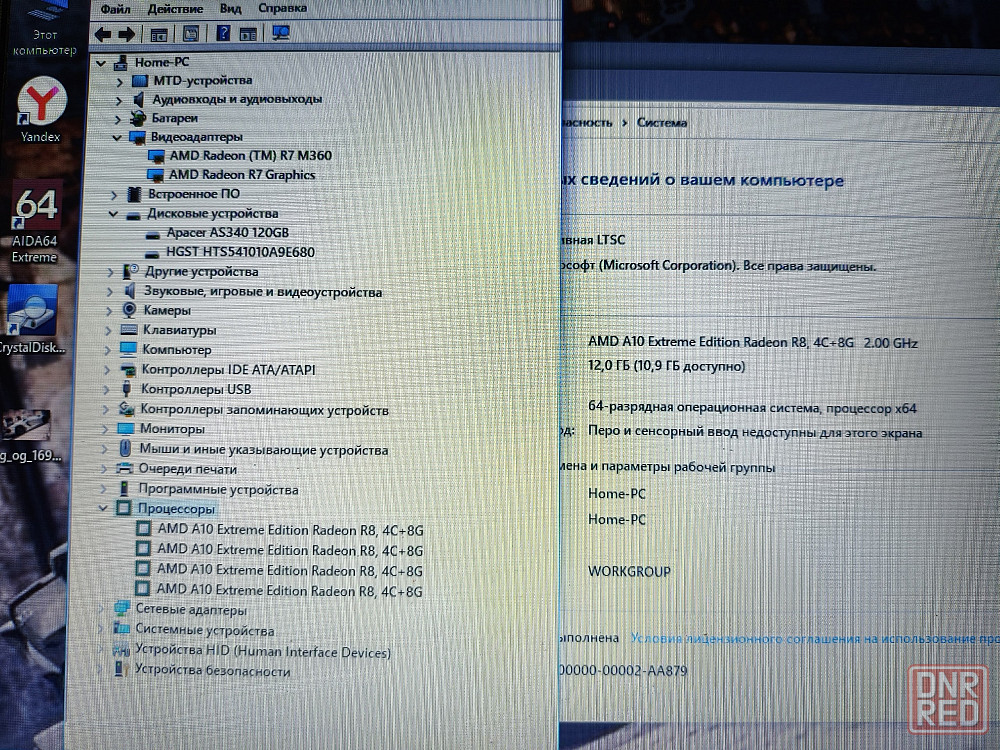Click the Батареи battery icon
Image resolution: width=1000 pixels, height=750 pixels.
click(x=138, y=118)
